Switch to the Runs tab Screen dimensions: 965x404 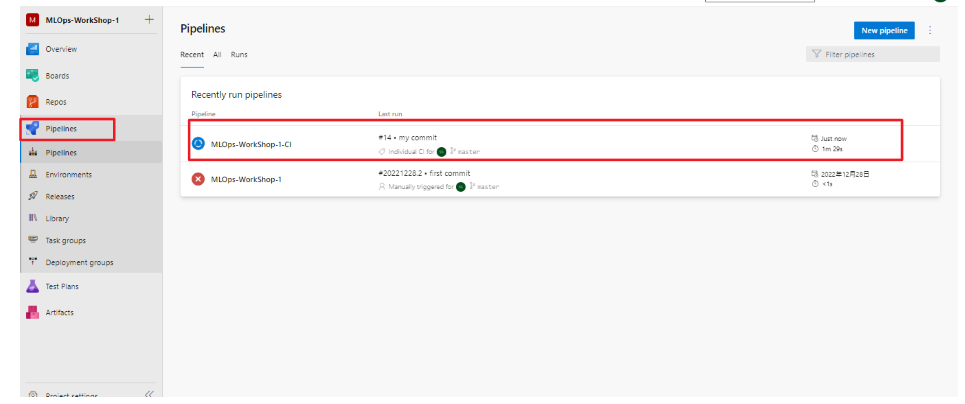tap(239, 55)
